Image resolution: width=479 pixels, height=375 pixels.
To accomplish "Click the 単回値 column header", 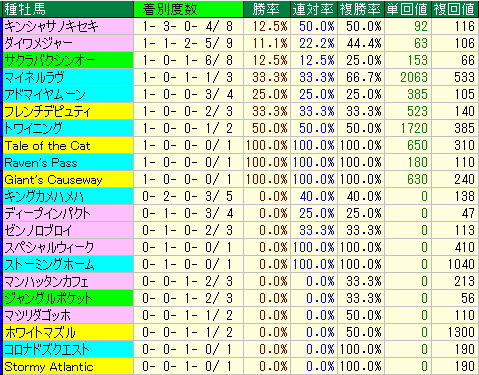I will tap(408, 9).
